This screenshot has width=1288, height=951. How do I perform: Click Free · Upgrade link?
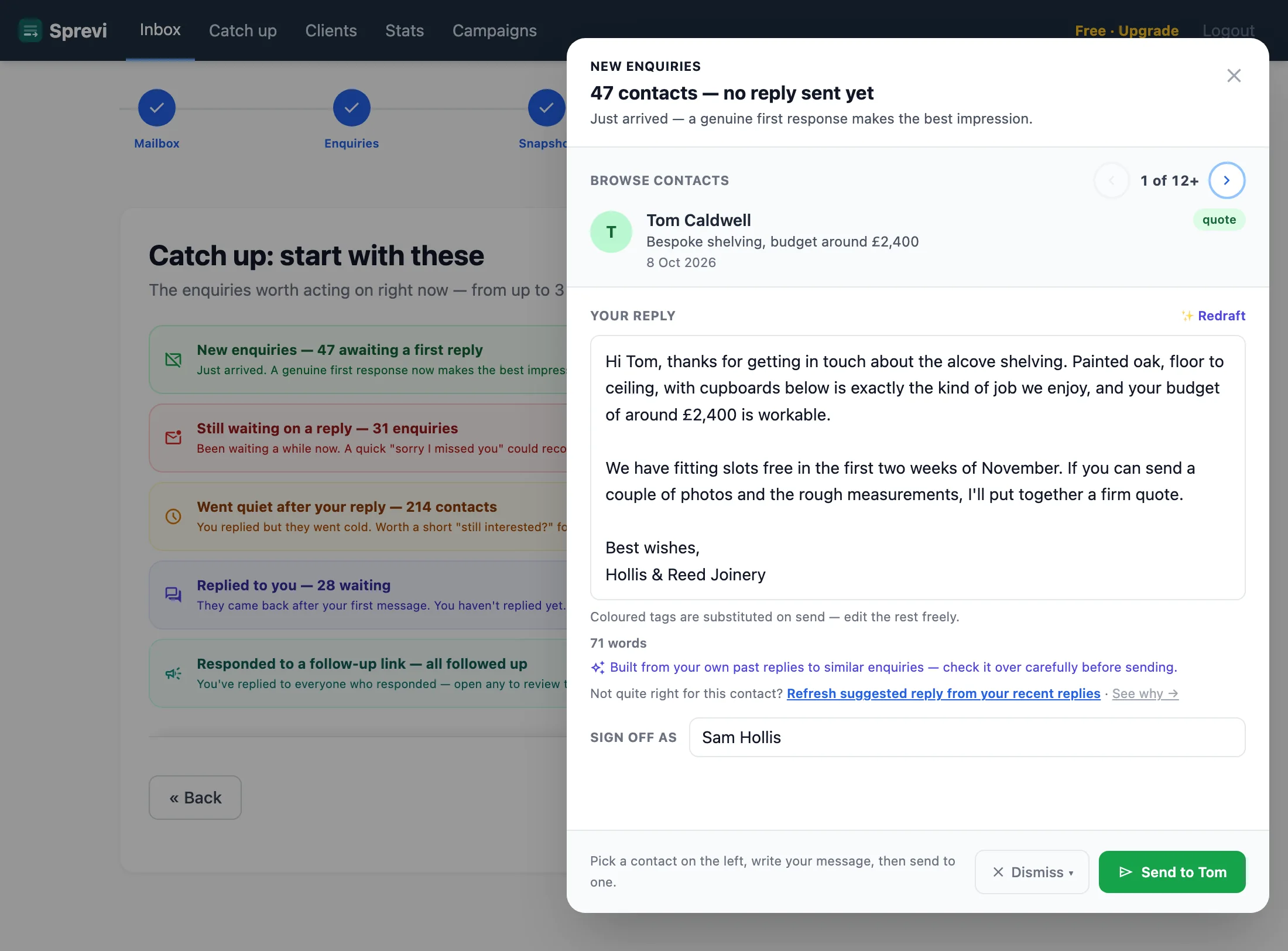click(x=1127, y=30)
